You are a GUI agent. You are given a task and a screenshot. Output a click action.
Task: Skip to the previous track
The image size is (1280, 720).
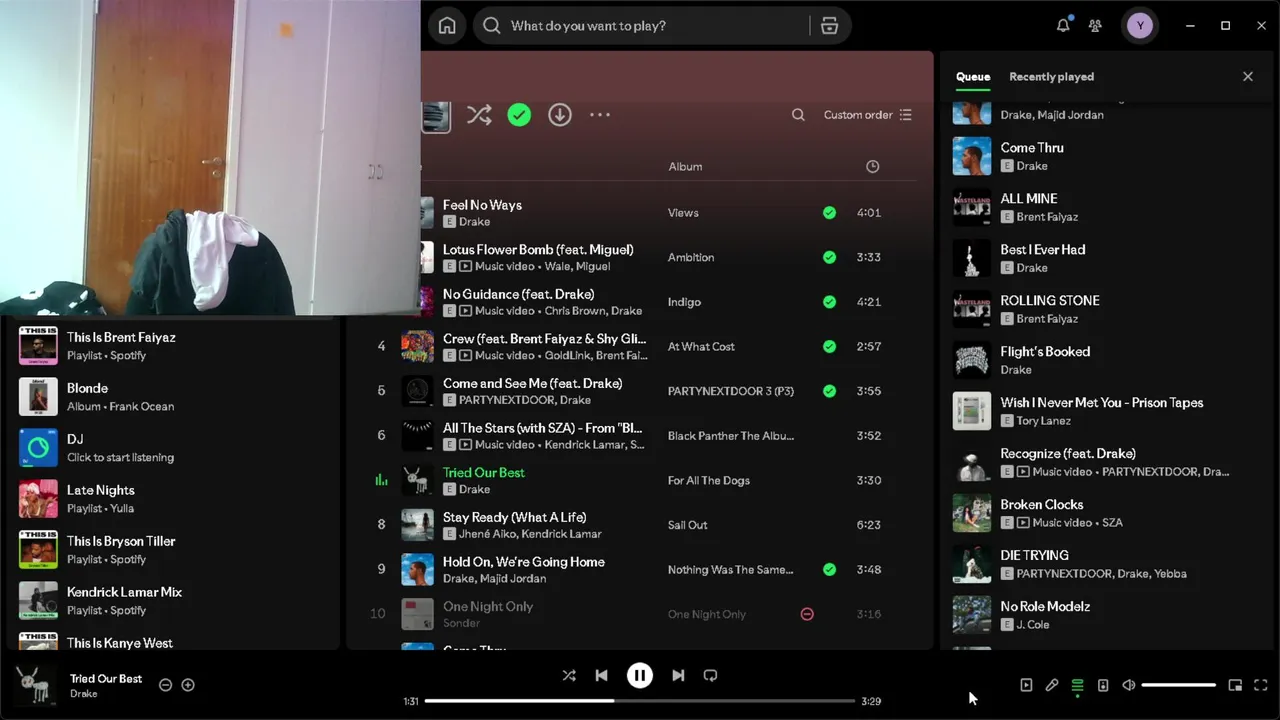click(601, 675)
